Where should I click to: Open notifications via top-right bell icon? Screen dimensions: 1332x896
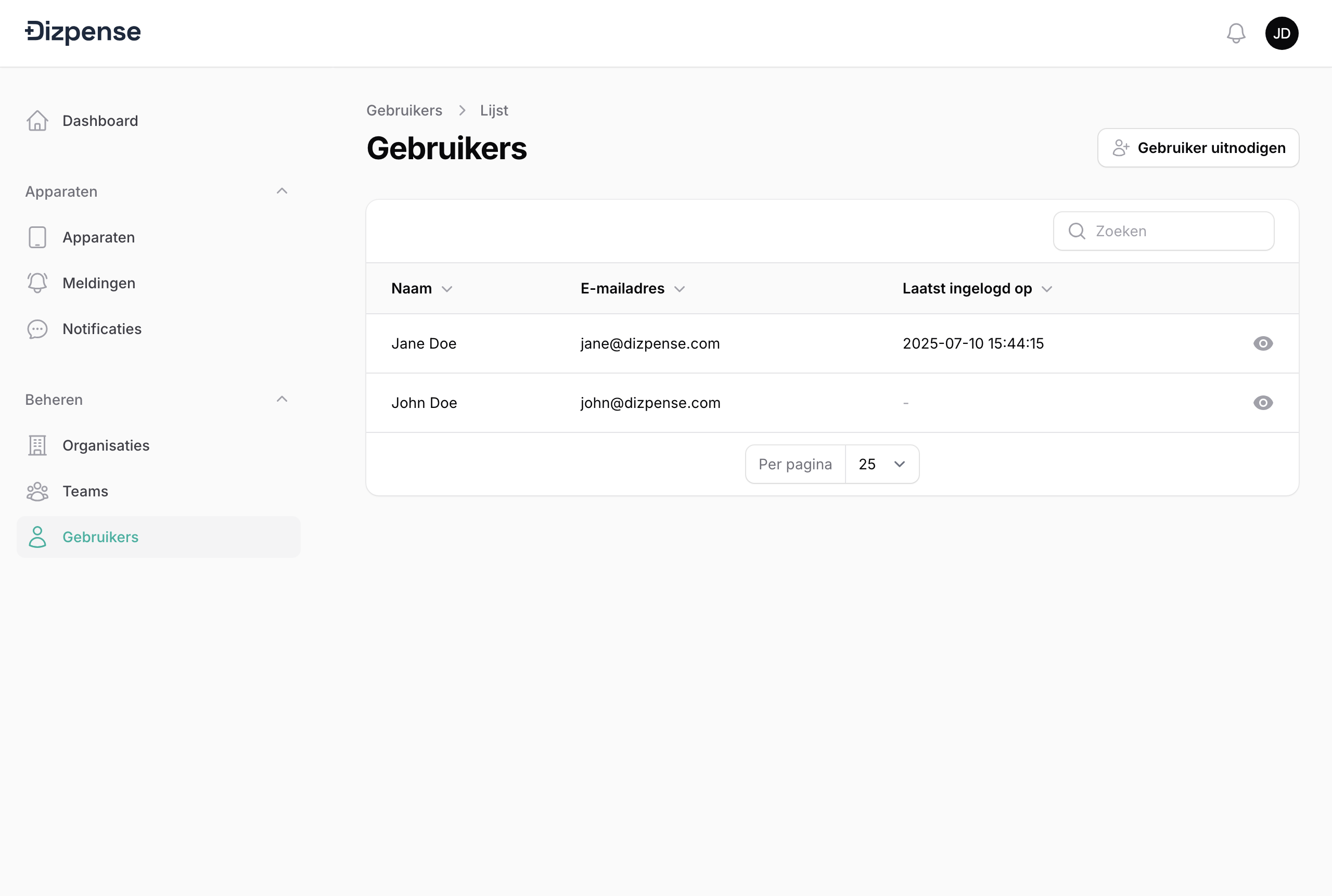click(1236, 33)
